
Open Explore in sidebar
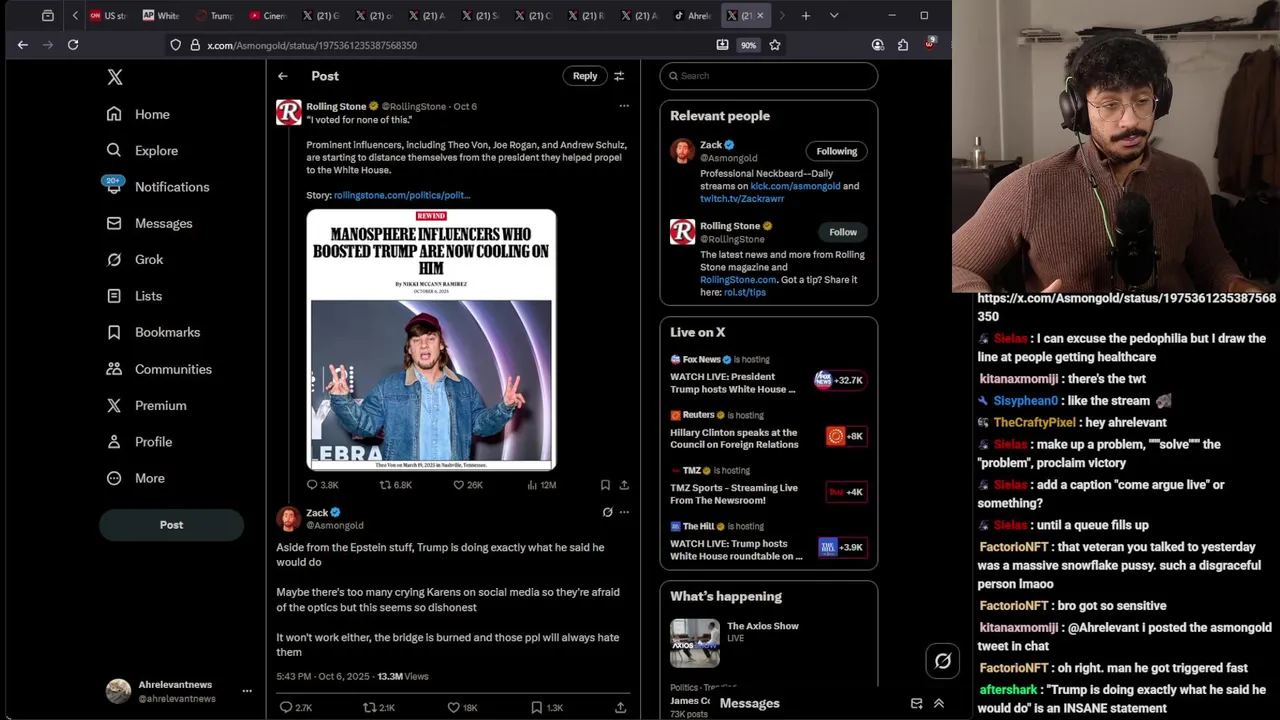pyautogui.click(x=142, y=150)
